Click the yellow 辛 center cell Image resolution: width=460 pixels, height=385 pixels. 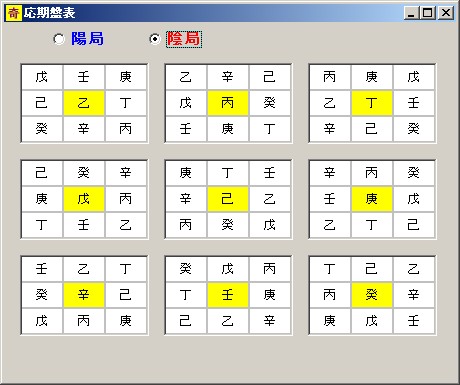click(x=84, y=295)
